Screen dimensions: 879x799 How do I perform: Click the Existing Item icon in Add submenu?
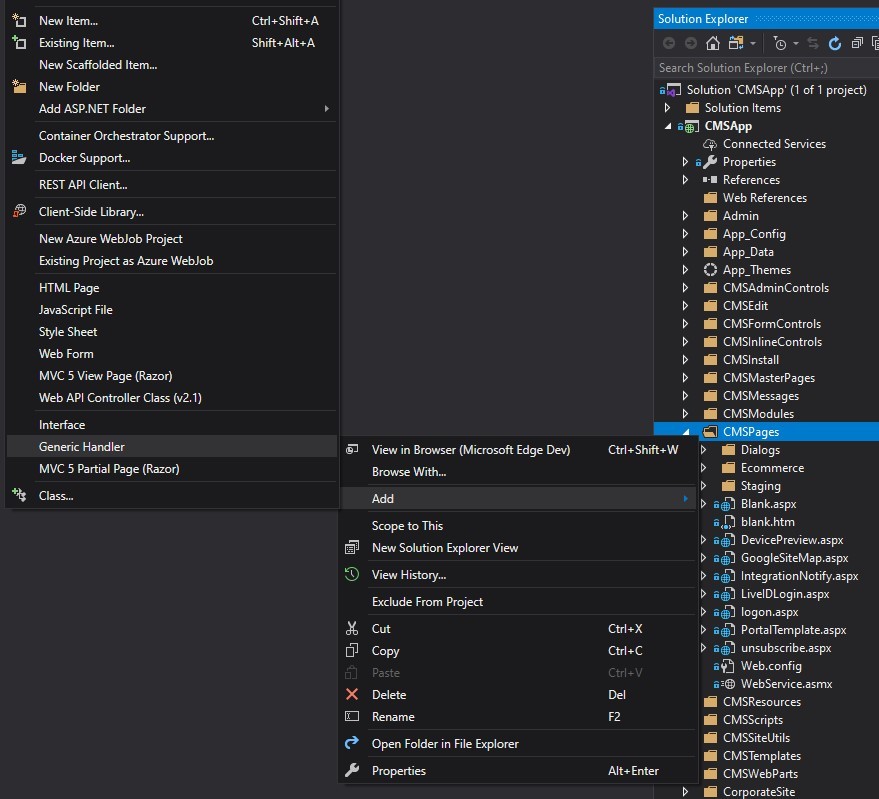click(19, 43)
